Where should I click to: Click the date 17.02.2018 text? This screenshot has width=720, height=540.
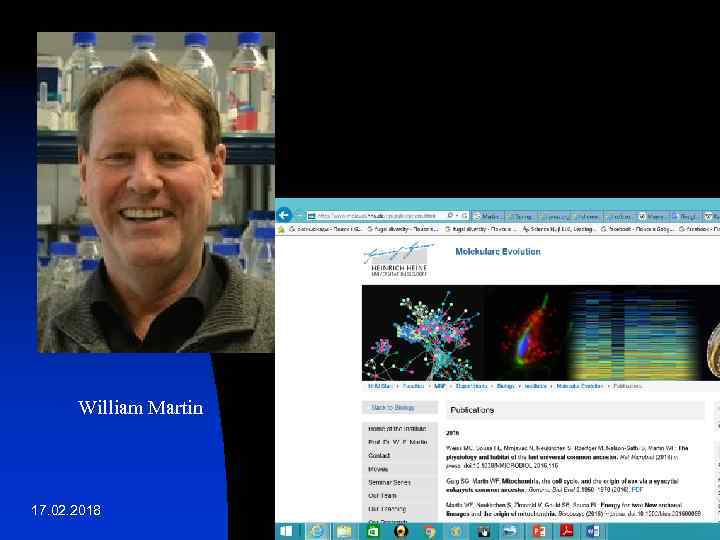click(x=66, y=510)
